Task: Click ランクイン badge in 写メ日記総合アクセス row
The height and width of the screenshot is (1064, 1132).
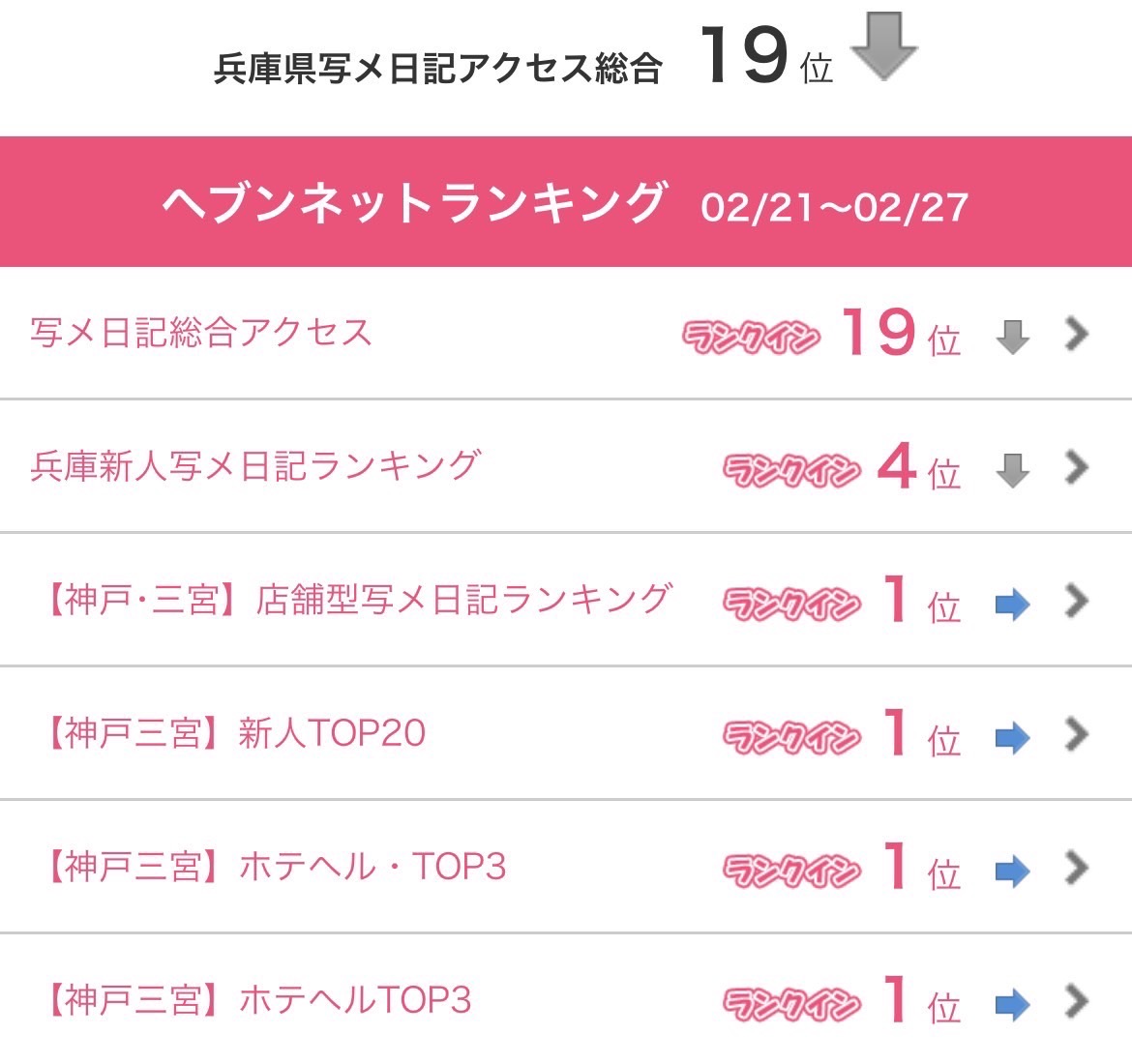Action: pyautogui.click(x=751, y=337)
